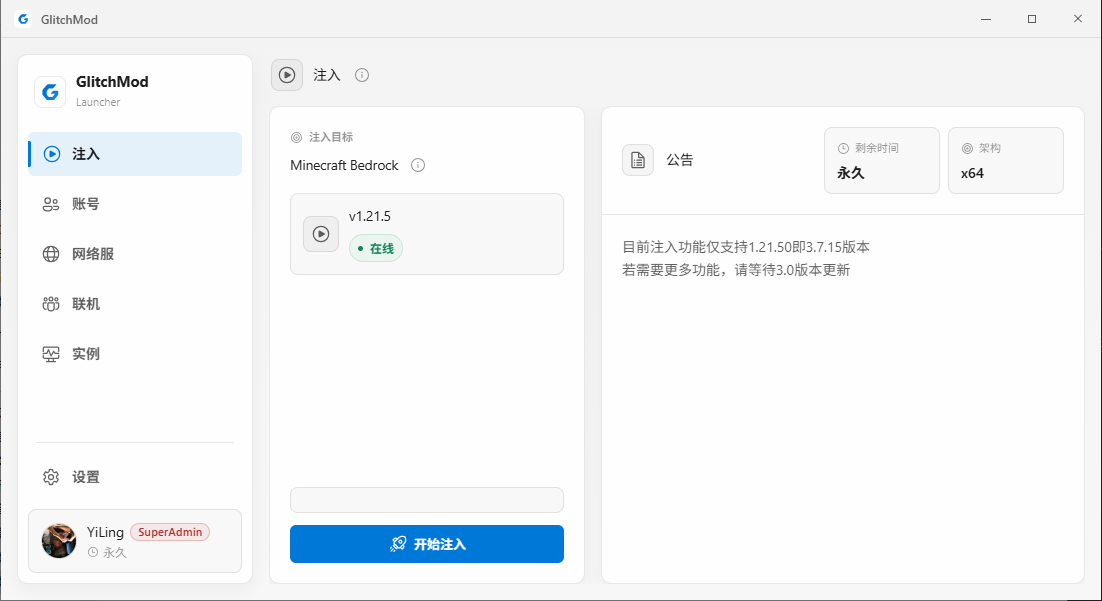Click the play icon beside the 注入 page title

(287, 75)
